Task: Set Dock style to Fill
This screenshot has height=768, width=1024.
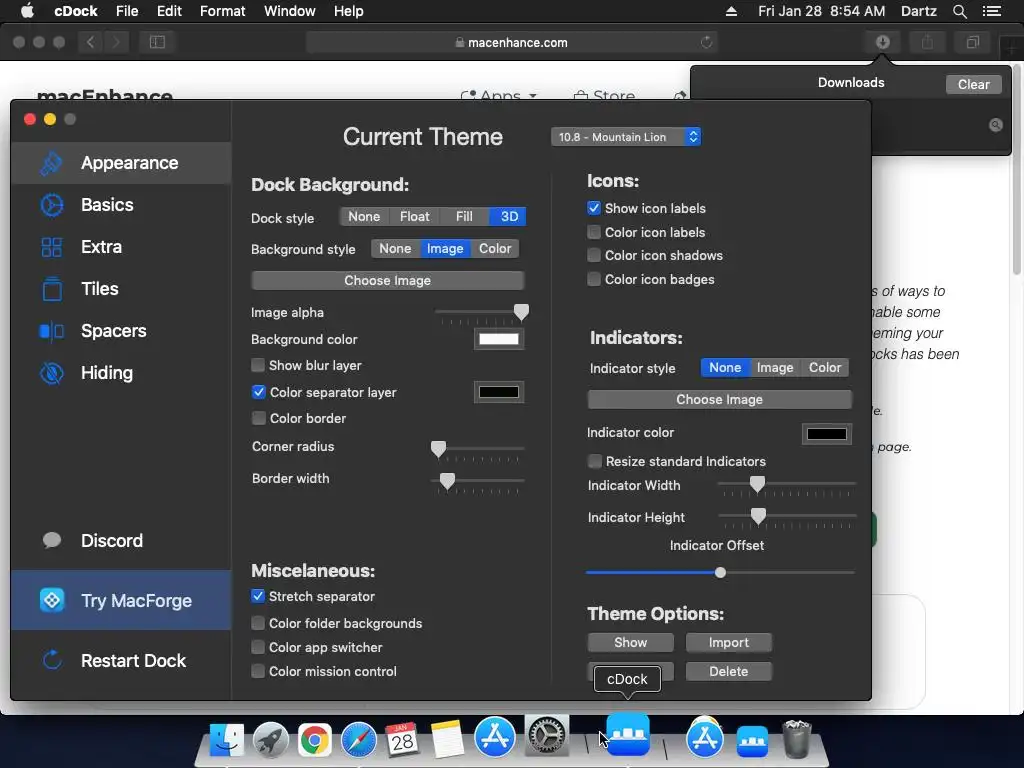Action: click(464, 217)
